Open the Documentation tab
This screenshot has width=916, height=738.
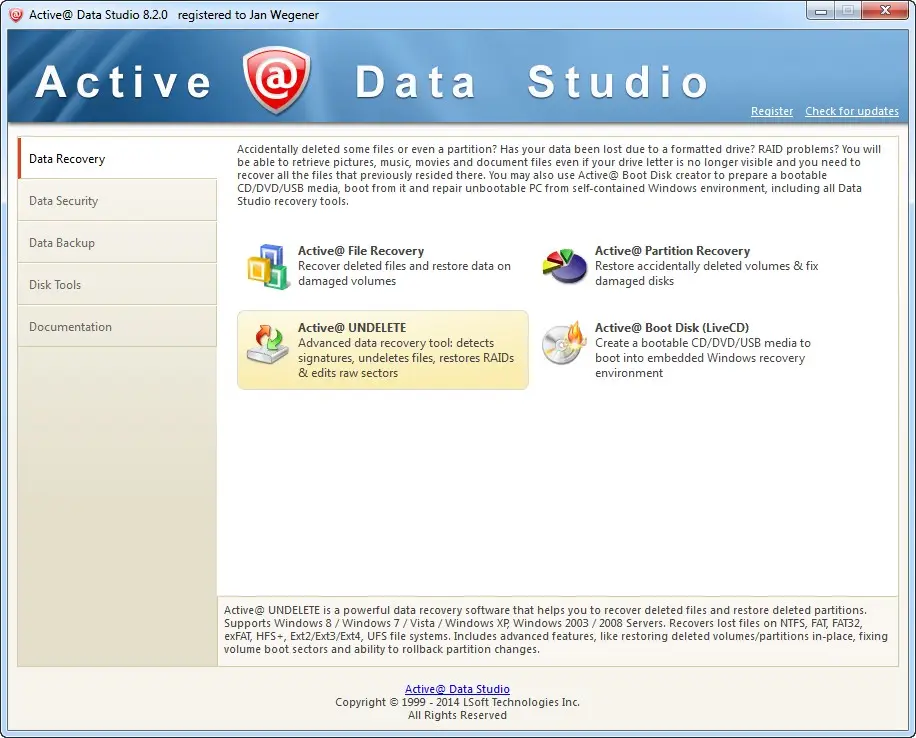117,327
